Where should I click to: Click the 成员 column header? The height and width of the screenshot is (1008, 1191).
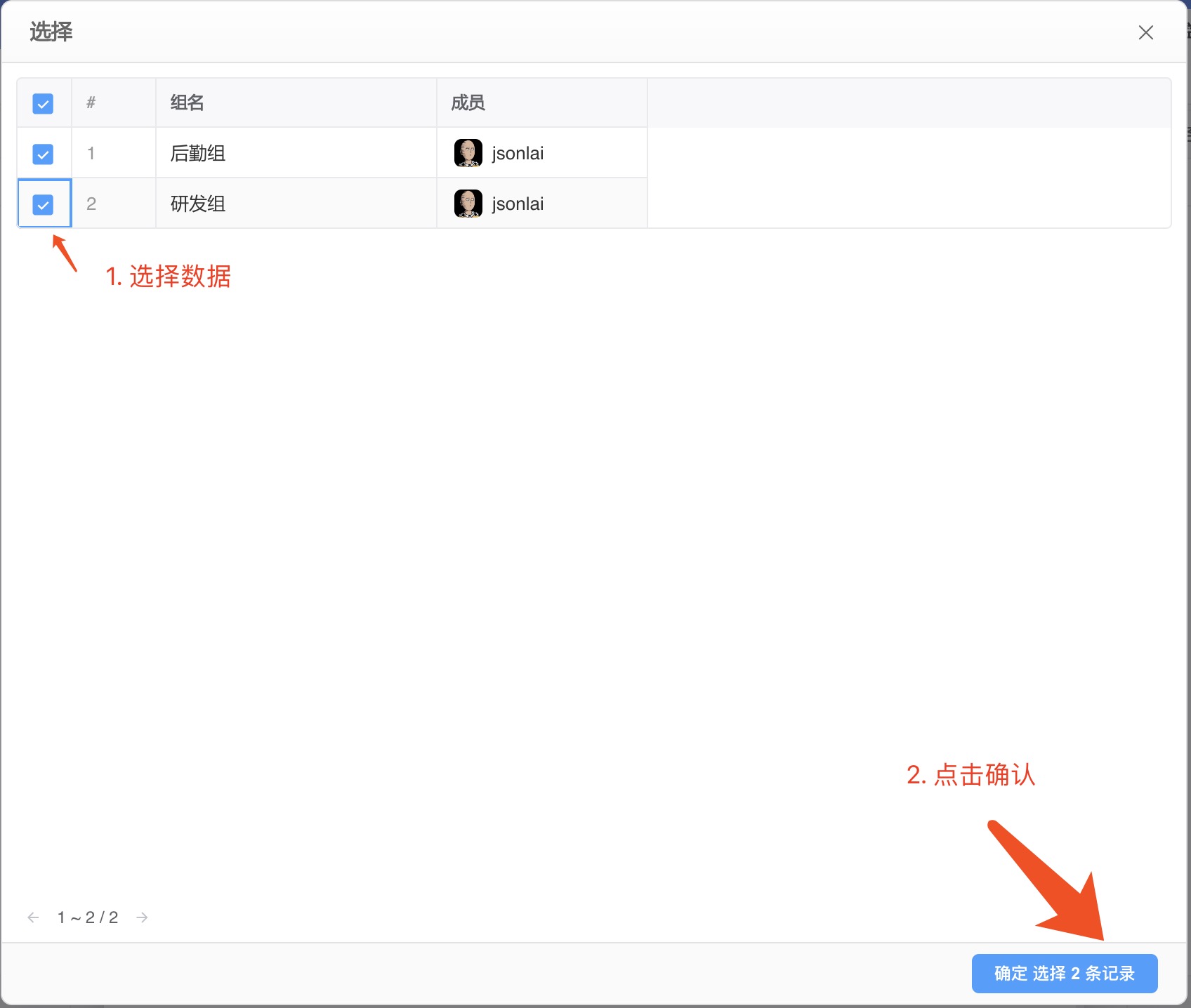[467, 102]
